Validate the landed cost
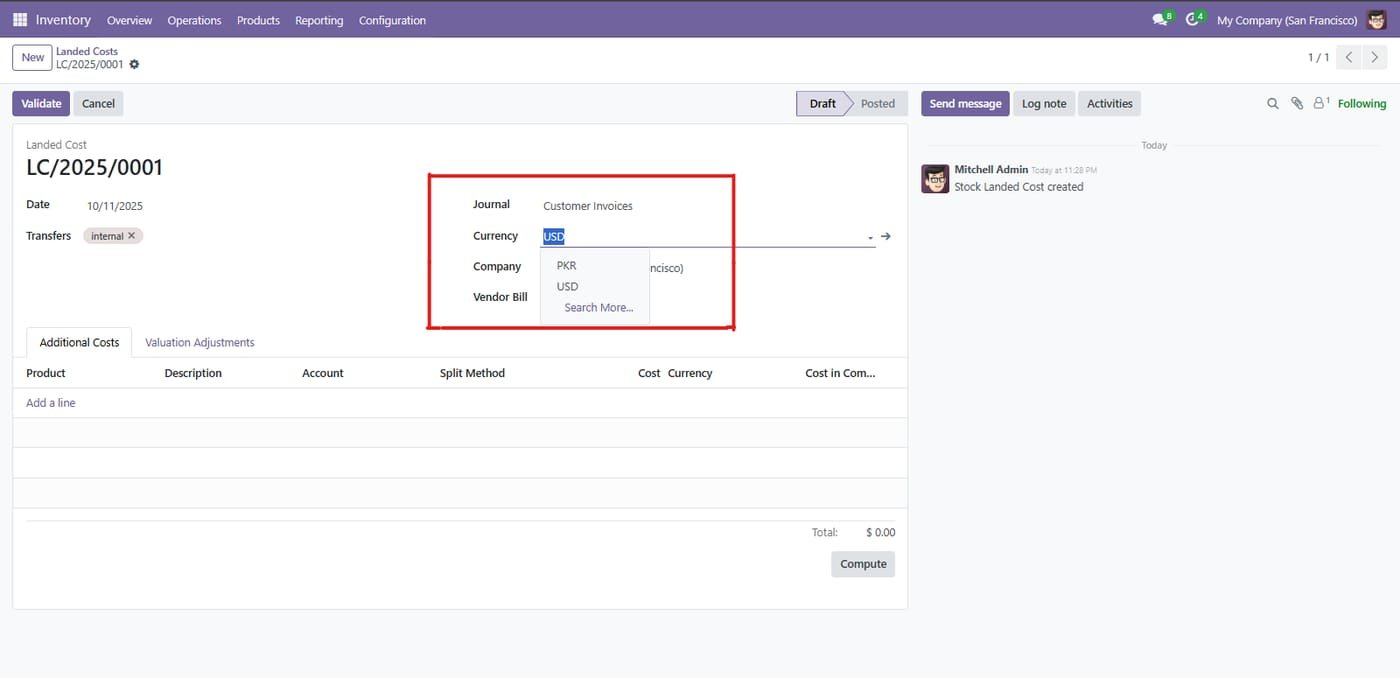Screen dimensions: 1400x678 (41, 103)
